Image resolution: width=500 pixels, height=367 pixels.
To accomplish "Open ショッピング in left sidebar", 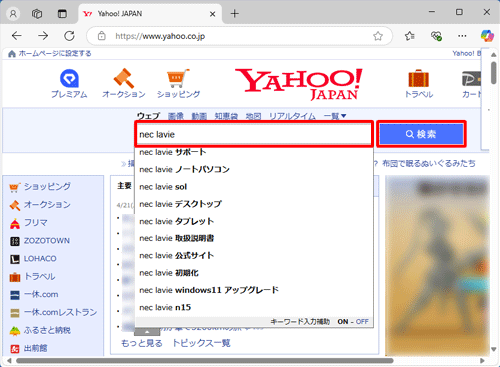I will [47, 186].
